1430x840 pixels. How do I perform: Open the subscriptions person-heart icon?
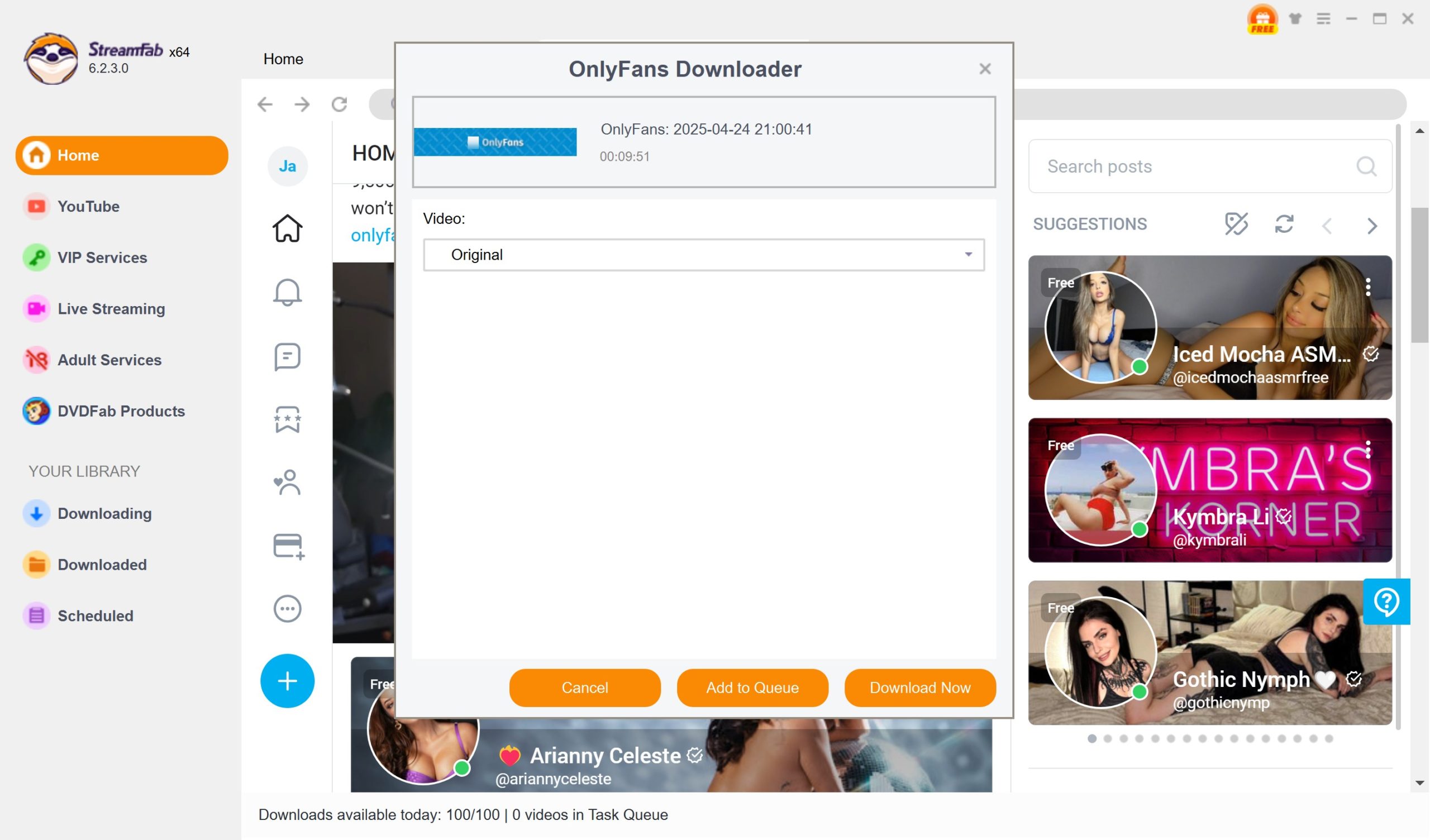tap(288, 483)
